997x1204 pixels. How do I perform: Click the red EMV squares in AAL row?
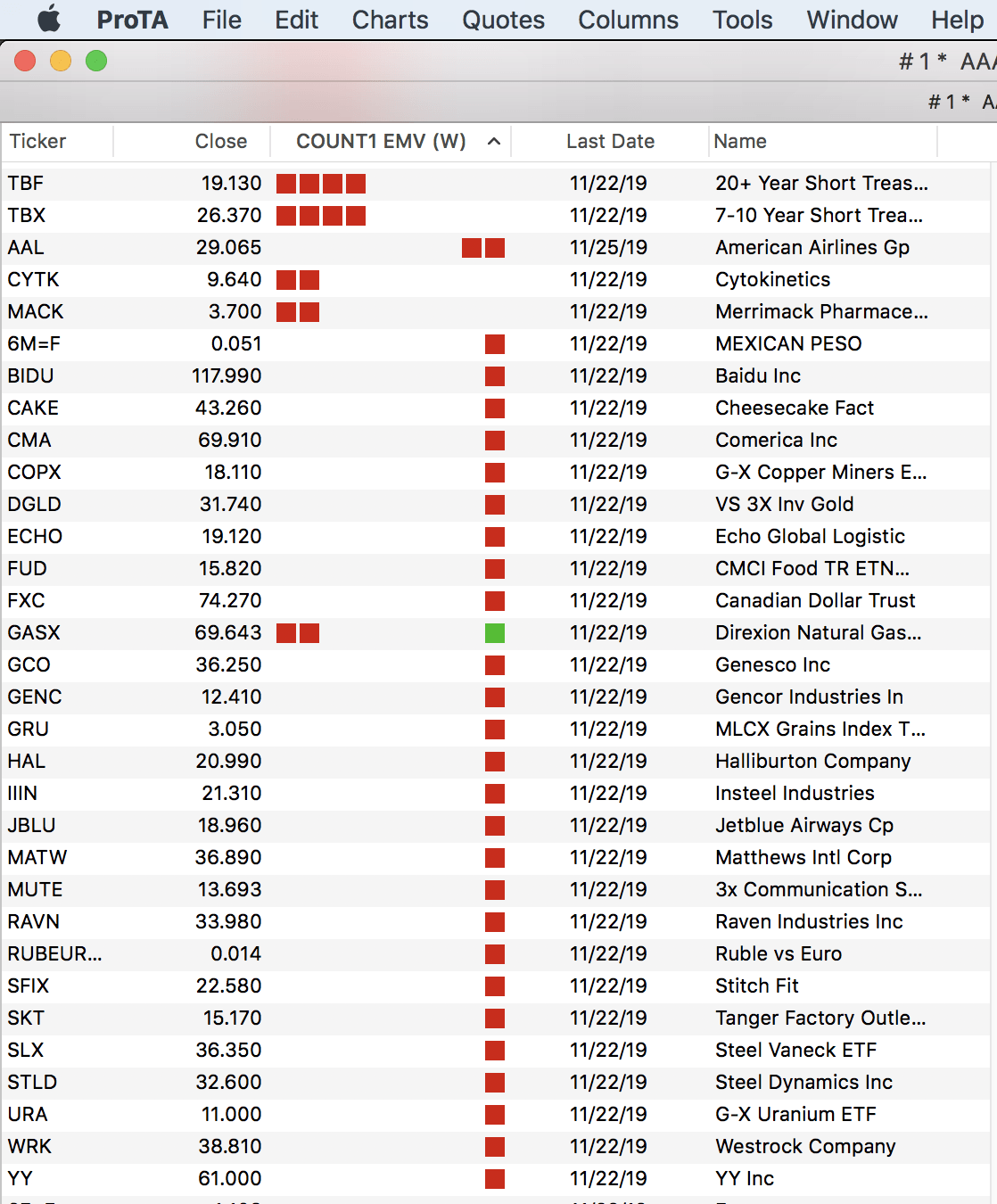click(x=483, y=248)
